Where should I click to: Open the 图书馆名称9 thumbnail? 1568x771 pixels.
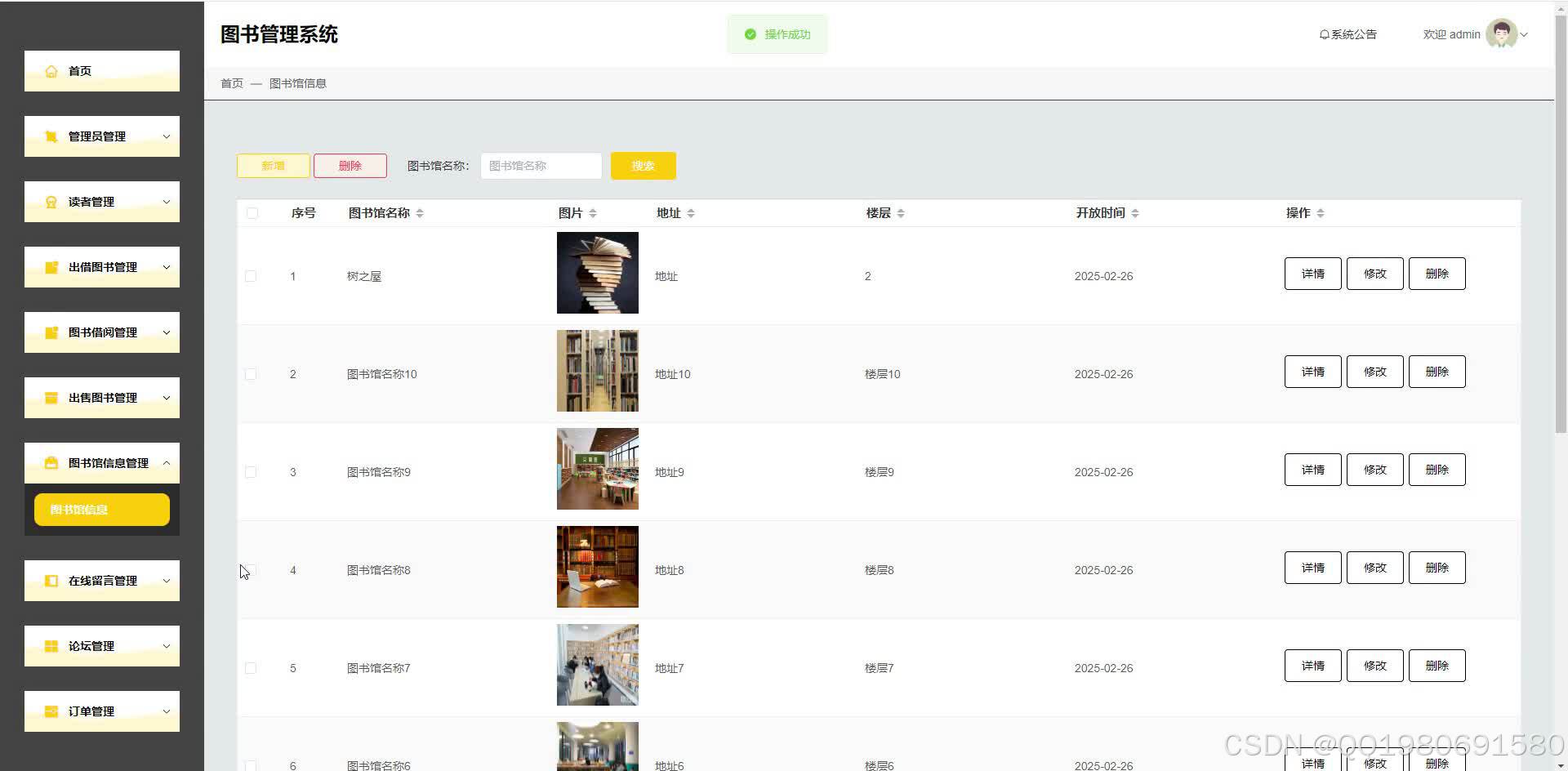pyautogui.click(x=598, y=469)
